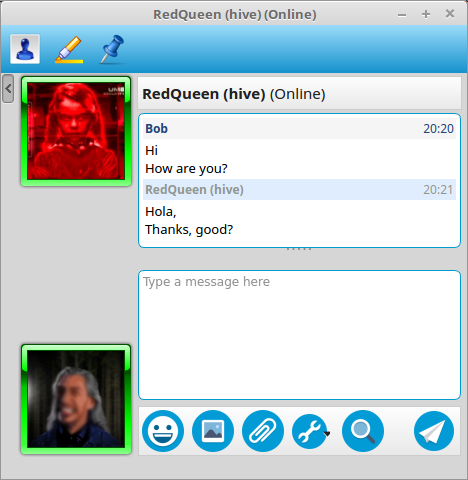Viewport: 468px width, 480px height.
Task: Open the wrench settings dropdown menu
Action: 311,431
